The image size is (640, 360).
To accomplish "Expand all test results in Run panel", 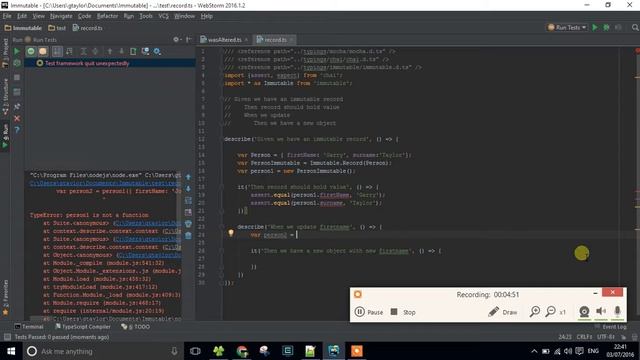I will [83, 51].
